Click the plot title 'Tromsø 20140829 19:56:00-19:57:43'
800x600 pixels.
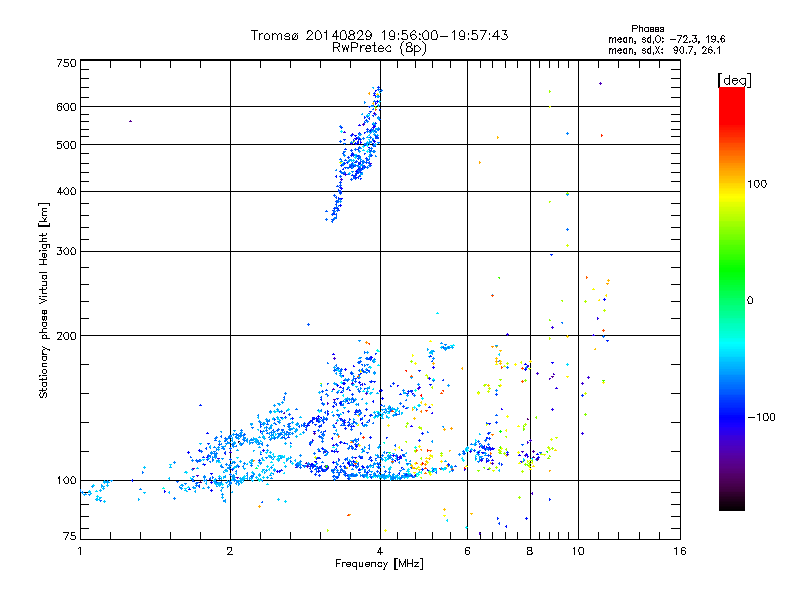coord(379,35)
